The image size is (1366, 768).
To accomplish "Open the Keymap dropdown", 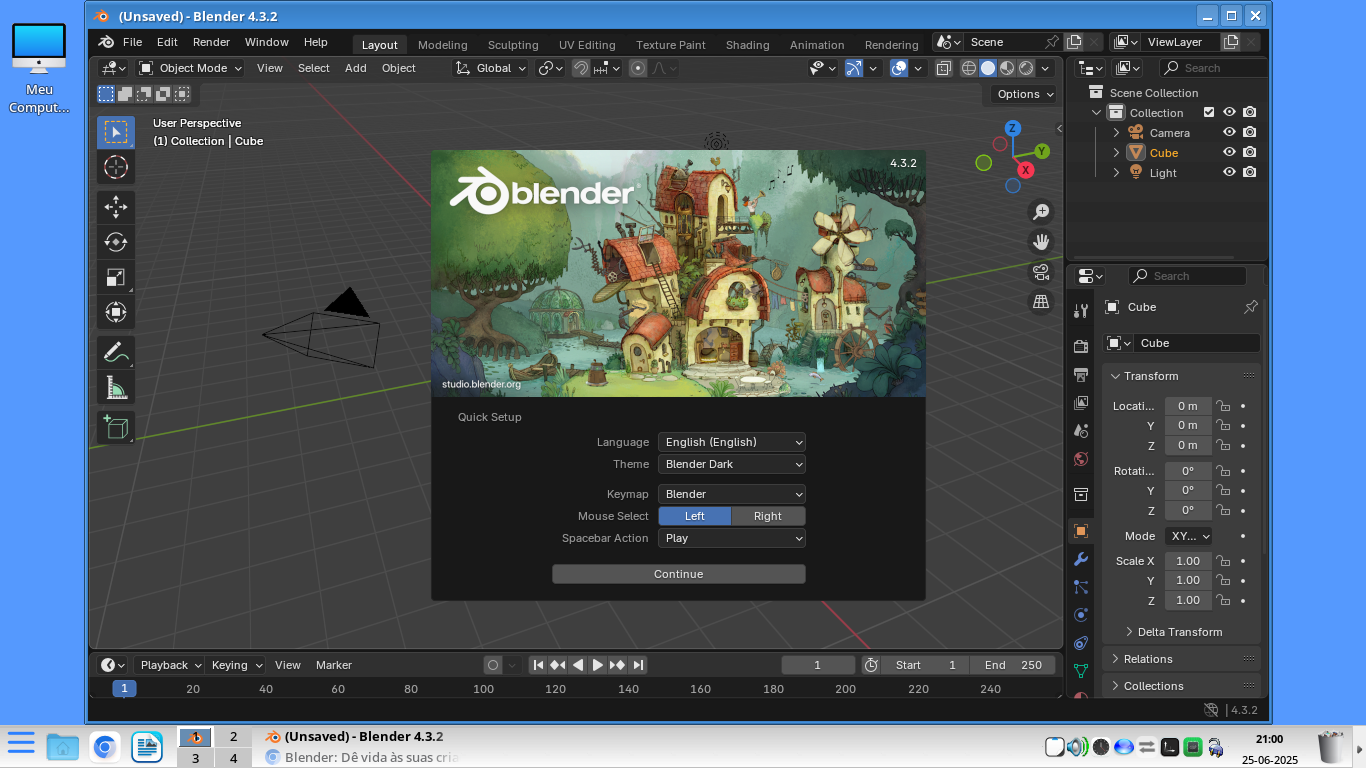I will click(732, 494).
